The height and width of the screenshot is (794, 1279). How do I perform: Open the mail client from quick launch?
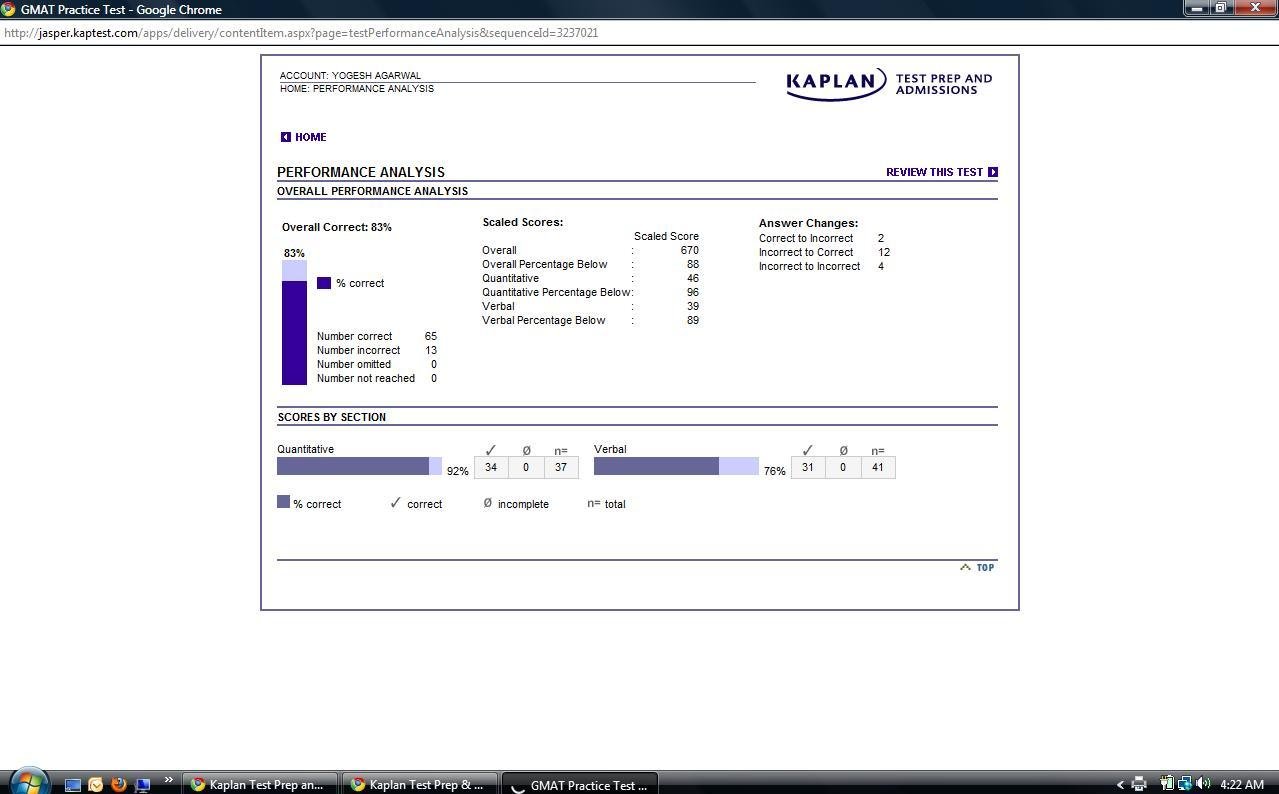(95, 784)
